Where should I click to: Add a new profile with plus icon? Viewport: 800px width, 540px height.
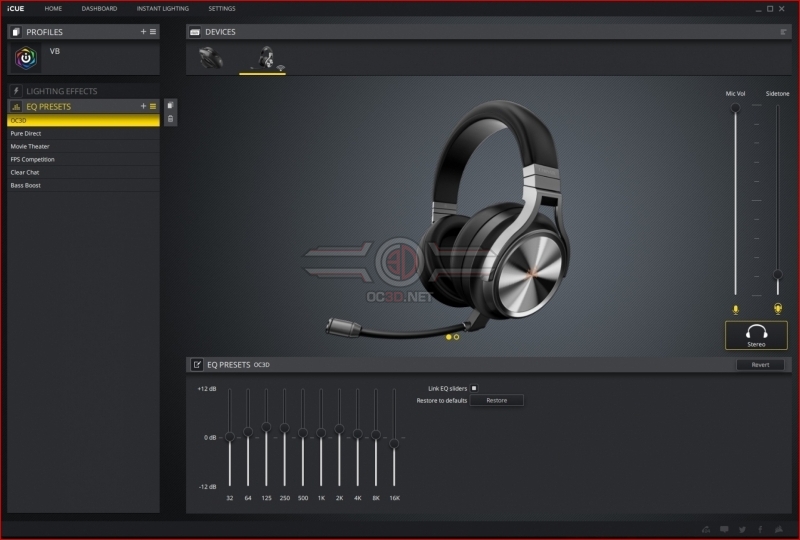(x=143, y=32)
